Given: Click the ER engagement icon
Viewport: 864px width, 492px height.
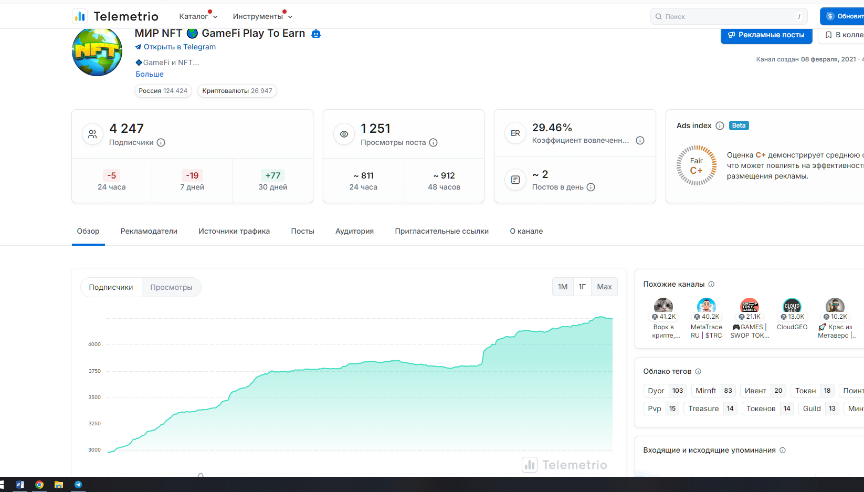Looking at the screenshot, I should 515,133.
